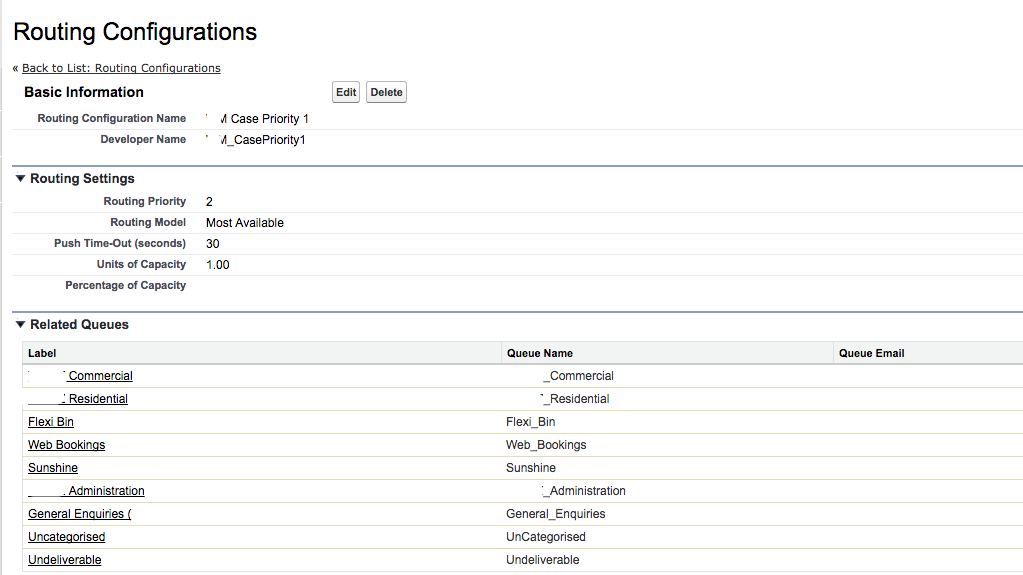Click the Most Available routing model value
1023x575 pixels.
pos(245,223)
